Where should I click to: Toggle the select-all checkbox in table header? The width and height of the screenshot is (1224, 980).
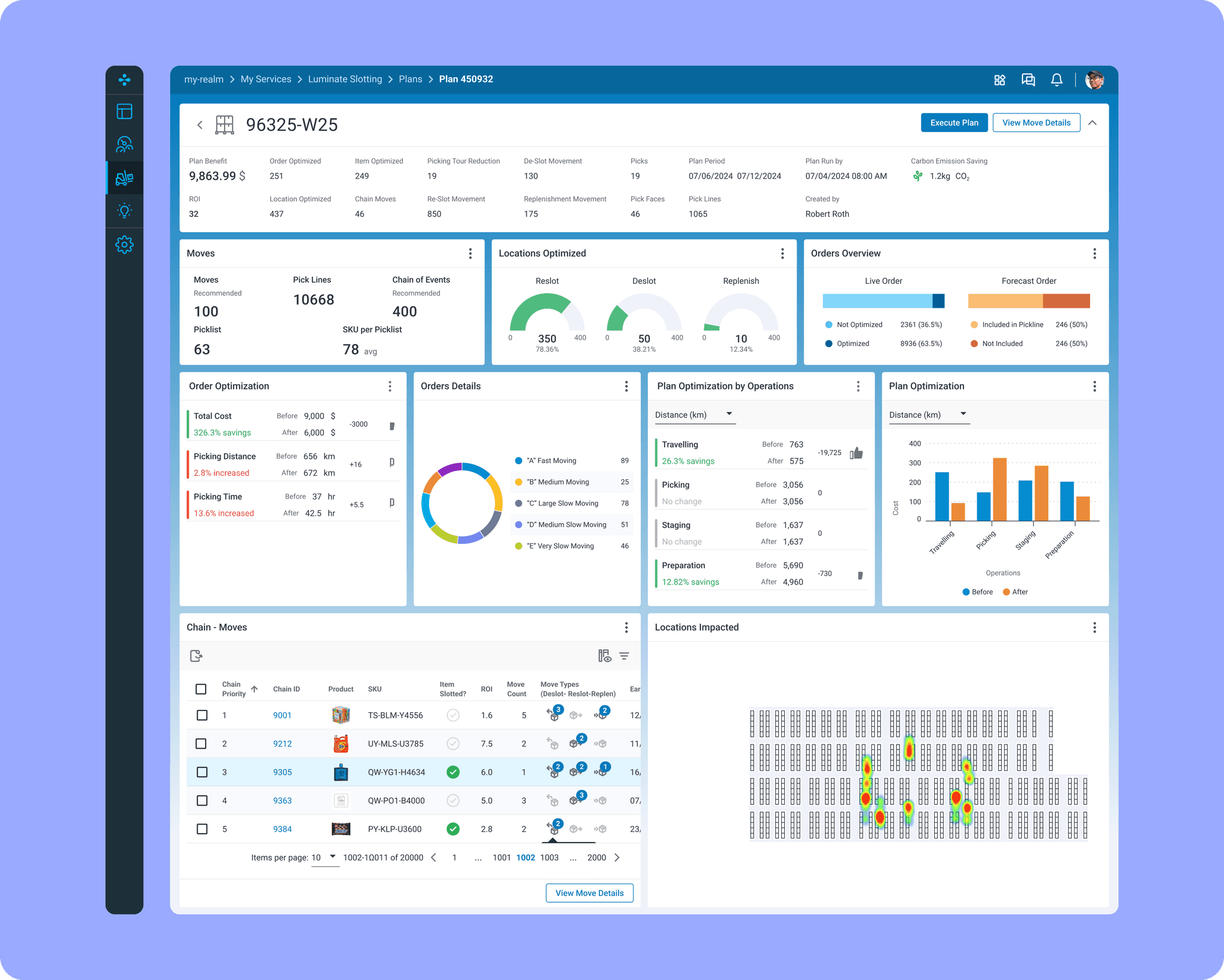[201, 689]
